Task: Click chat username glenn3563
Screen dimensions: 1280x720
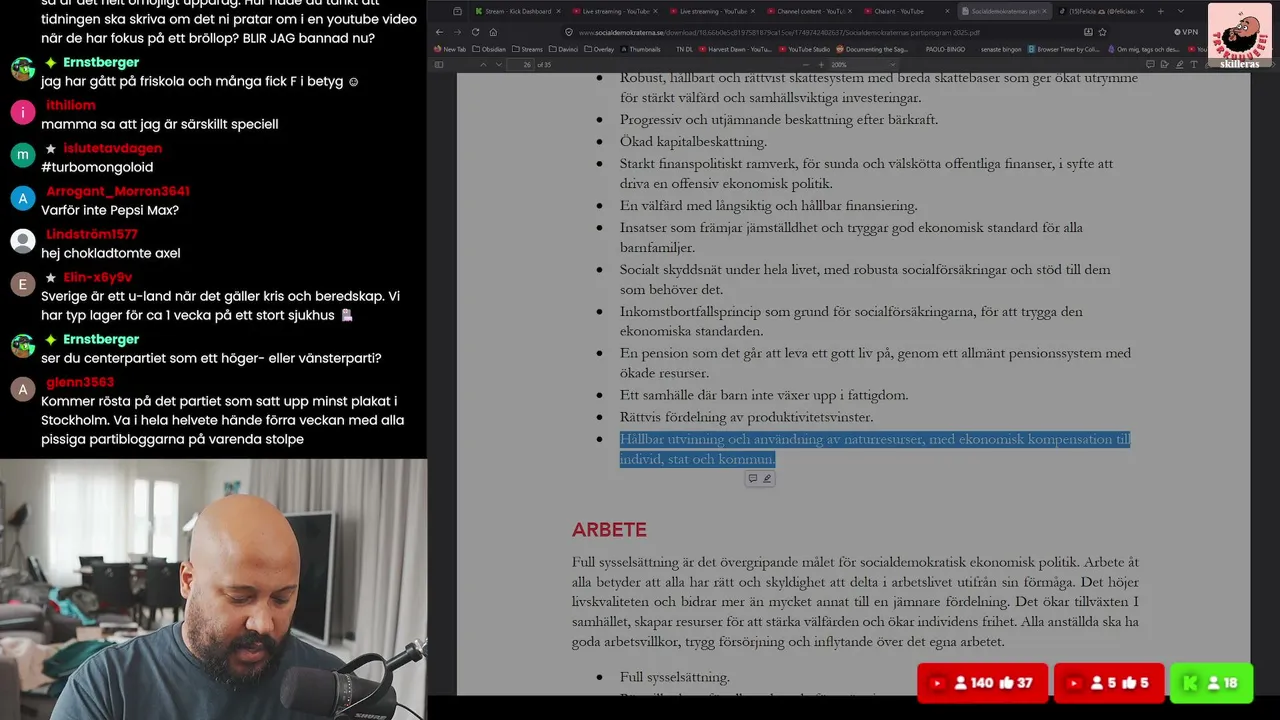Action: [80, 382]
